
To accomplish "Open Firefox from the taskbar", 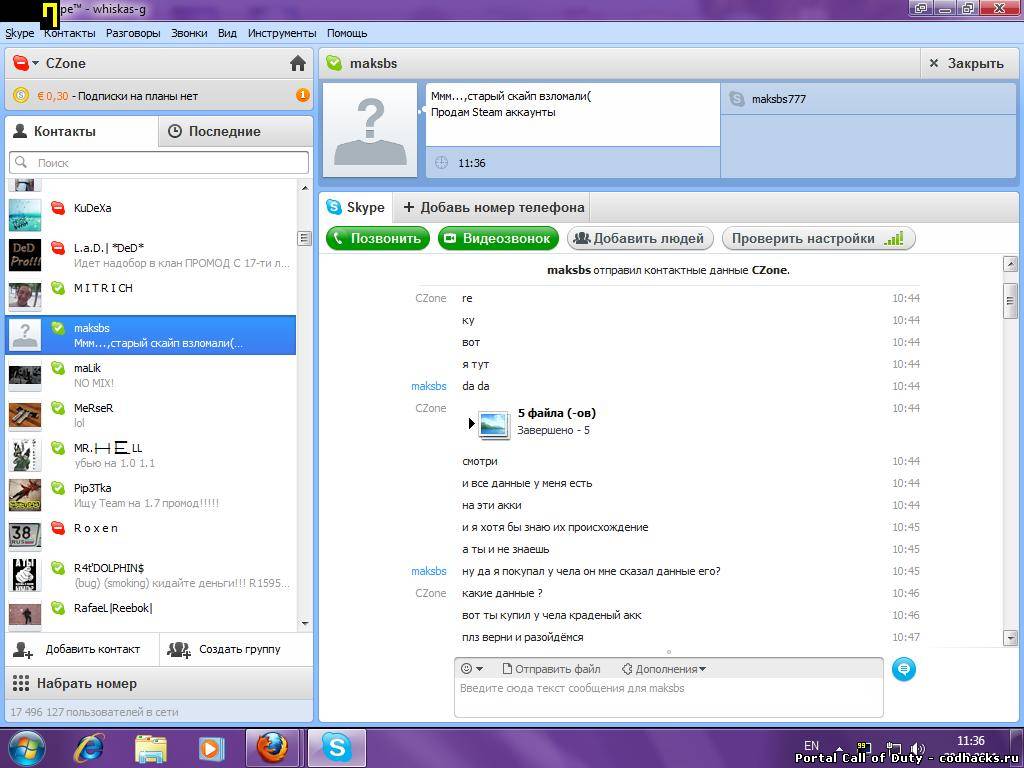I will click(272, 748).
